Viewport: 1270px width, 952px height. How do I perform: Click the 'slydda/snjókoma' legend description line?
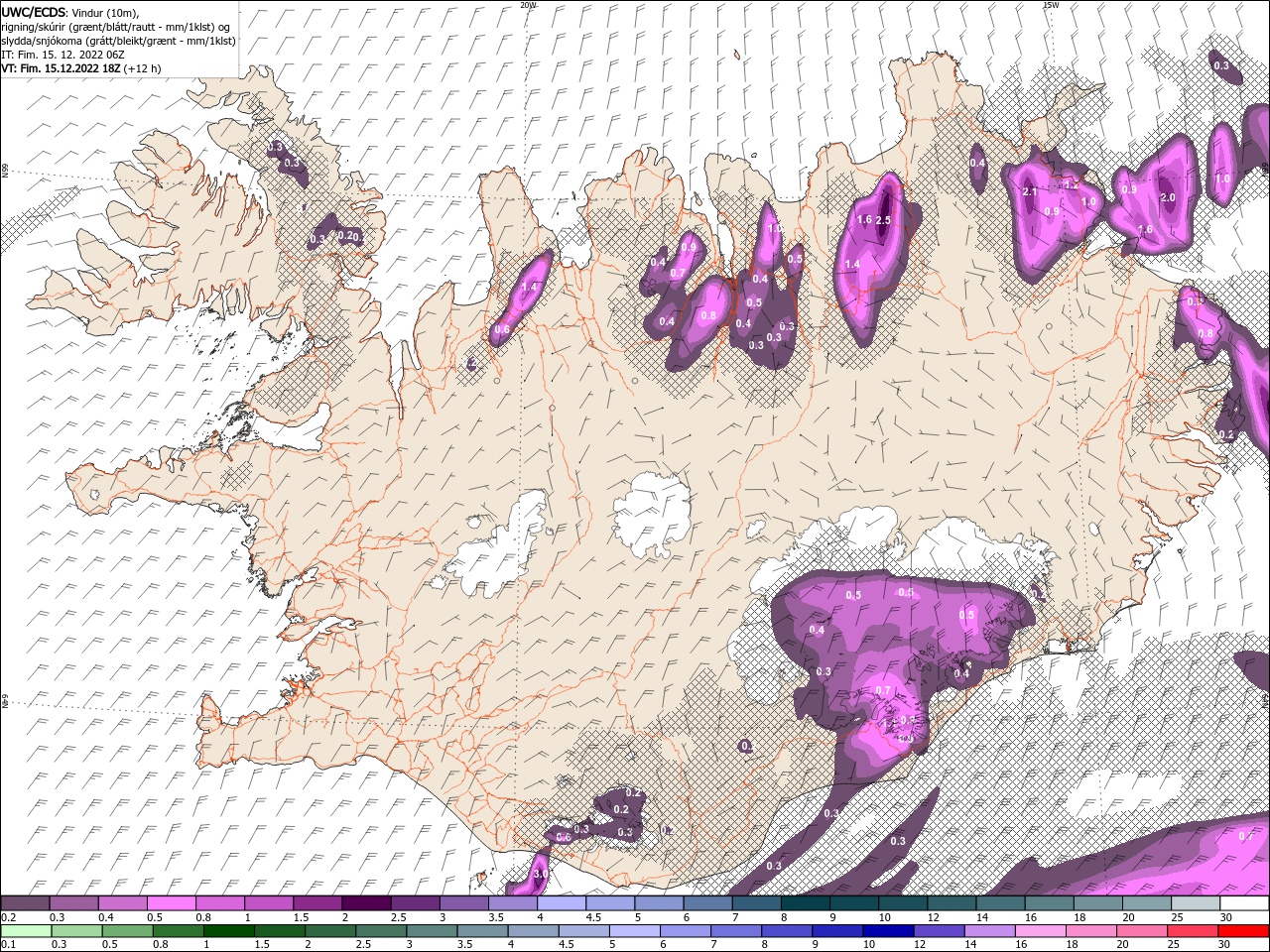tap(118, 40)
